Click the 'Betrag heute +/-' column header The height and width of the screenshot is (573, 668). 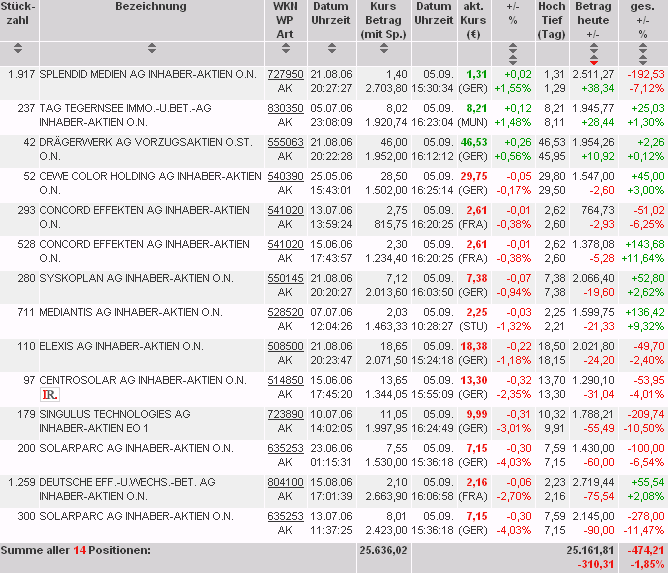click(x=593, y=20)
